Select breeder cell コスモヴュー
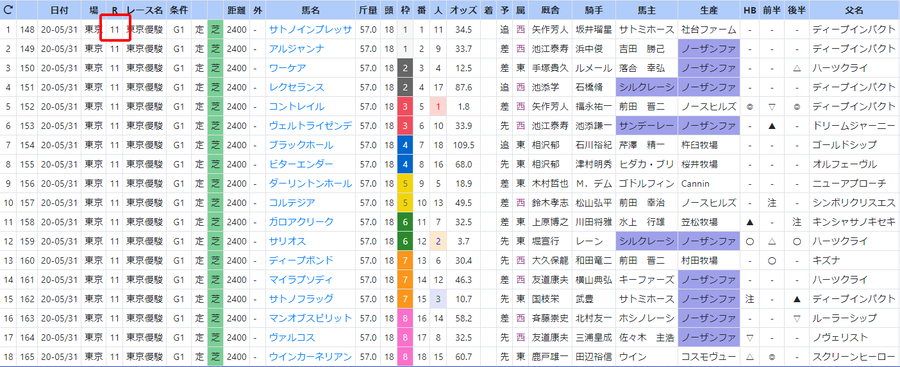 (x=708, y=357)
